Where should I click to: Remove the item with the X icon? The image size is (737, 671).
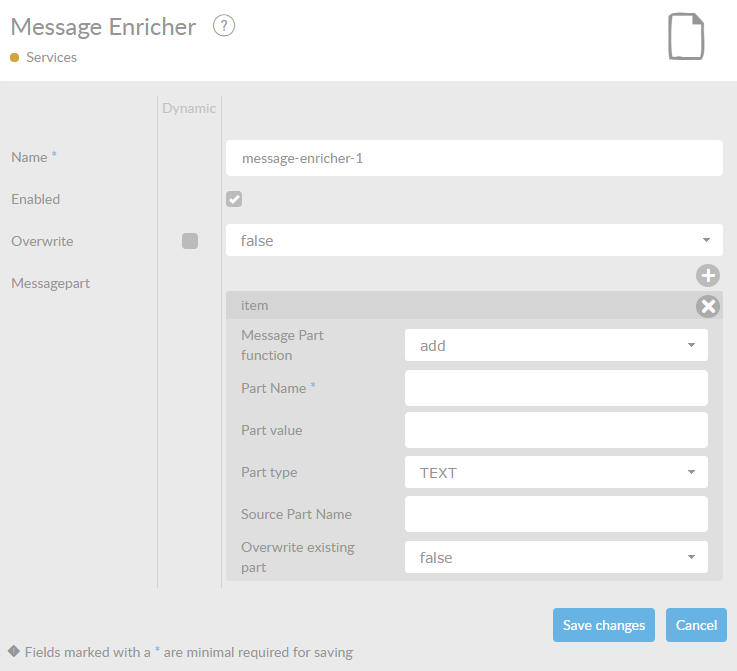click(708, 306)
